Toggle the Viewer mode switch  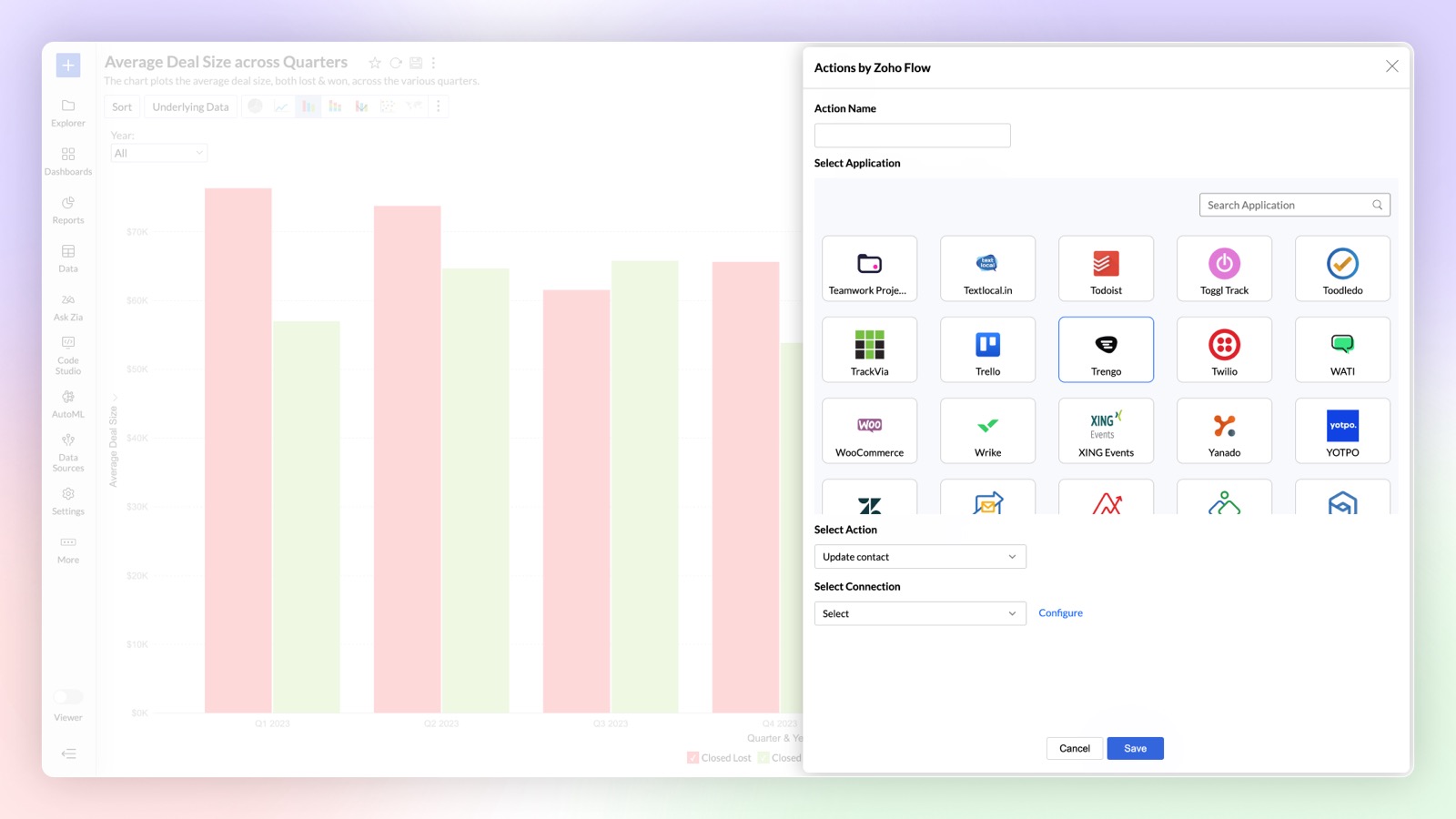click(x=68, y=697)
